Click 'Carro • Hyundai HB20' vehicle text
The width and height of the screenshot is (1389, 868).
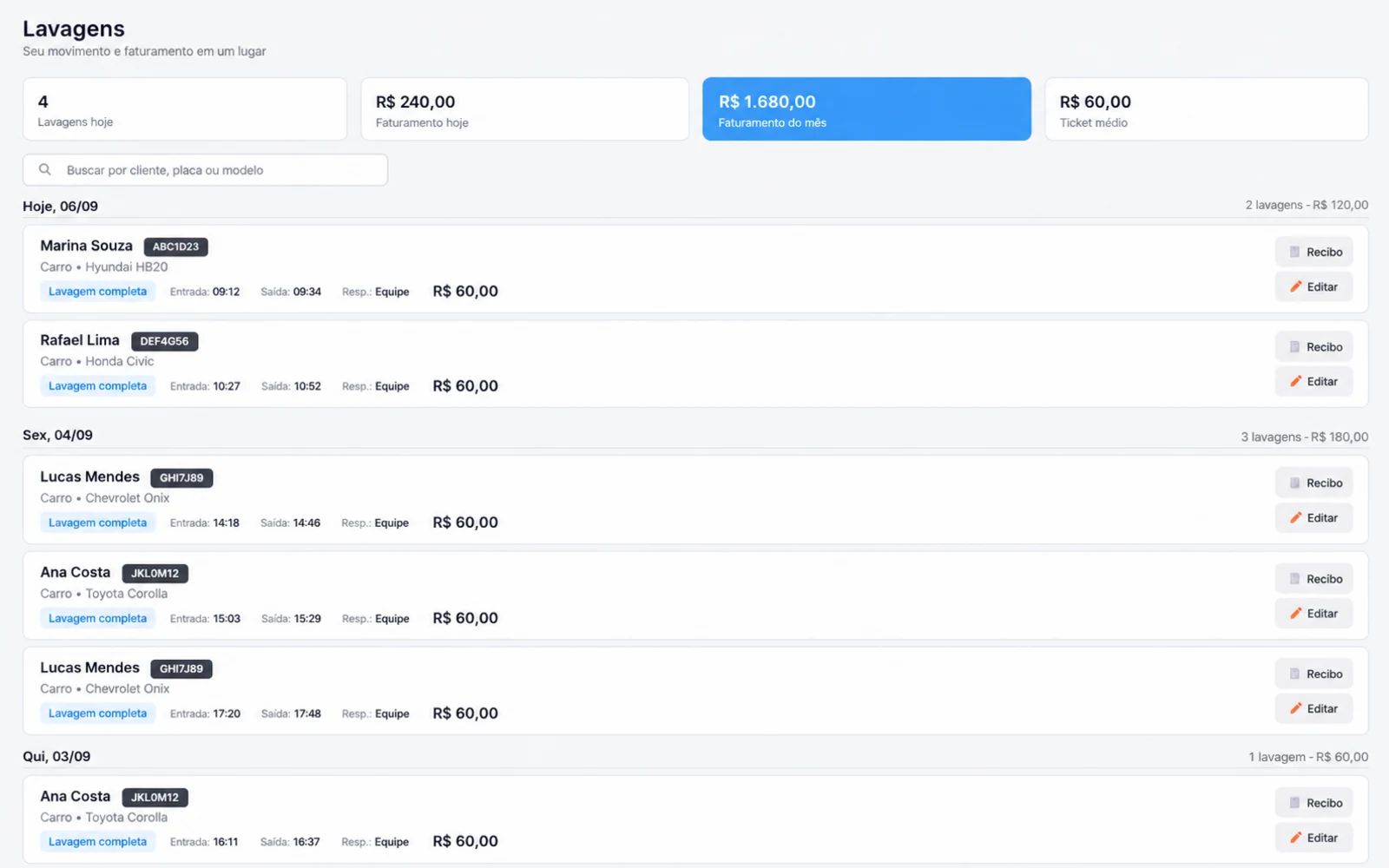tap(104, 267)
